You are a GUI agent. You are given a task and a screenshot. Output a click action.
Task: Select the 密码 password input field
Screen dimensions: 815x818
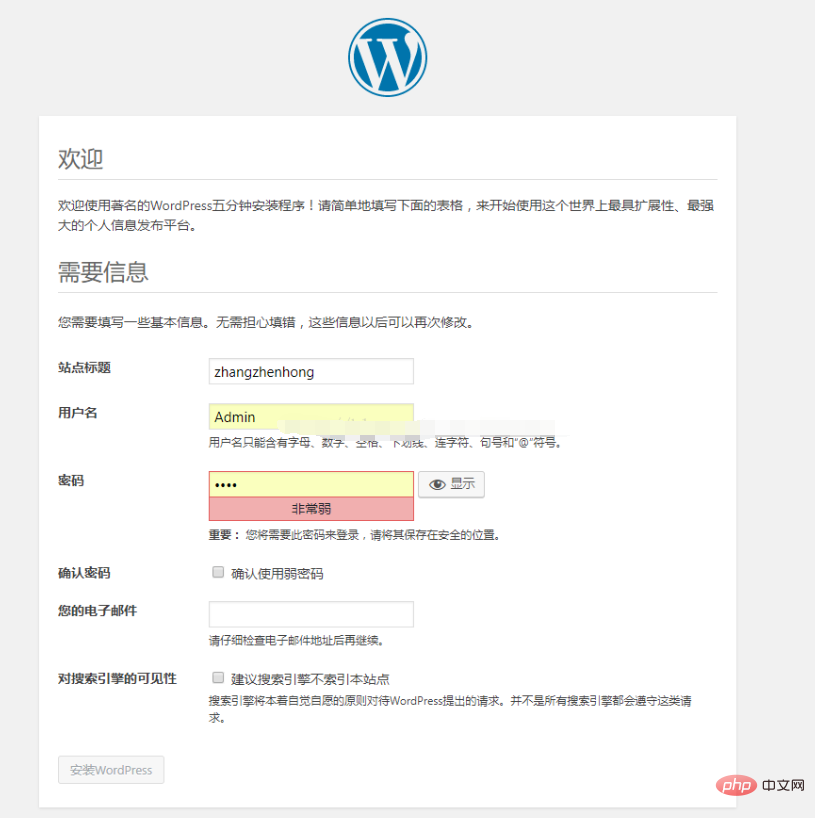pyautogui.click(x=310, y=484)
